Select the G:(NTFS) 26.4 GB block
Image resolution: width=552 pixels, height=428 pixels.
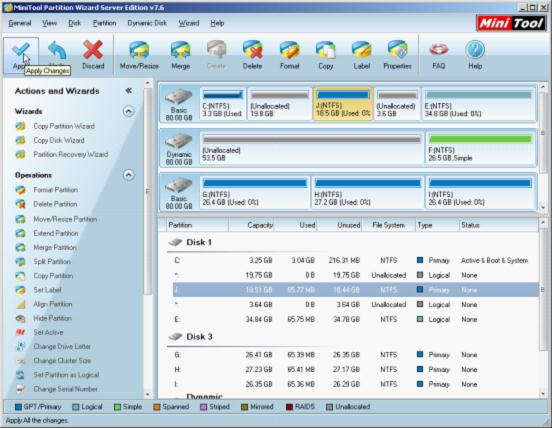[x=255, y=192]
